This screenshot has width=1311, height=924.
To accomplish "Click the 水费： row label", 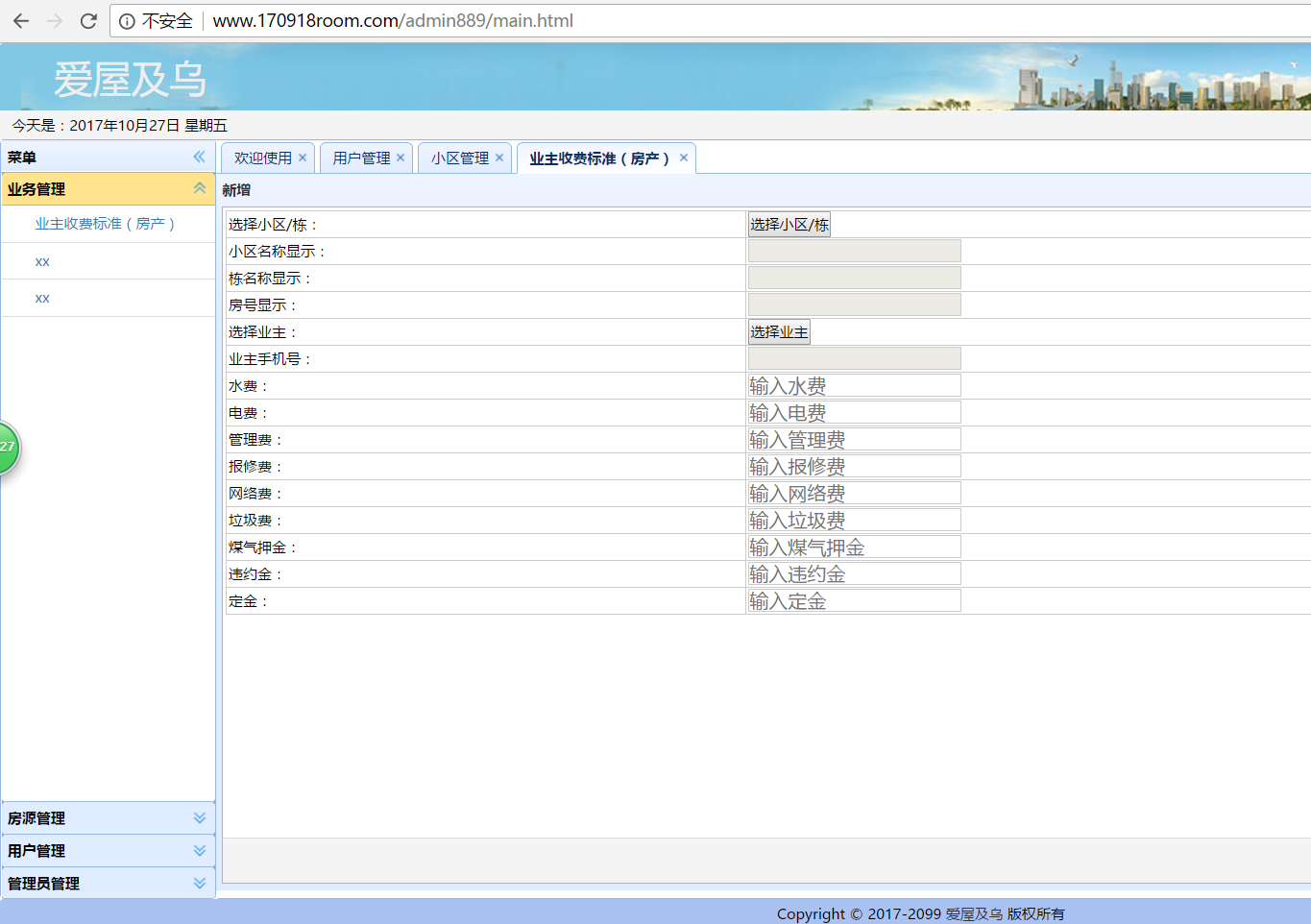I will tap(249, 386).
